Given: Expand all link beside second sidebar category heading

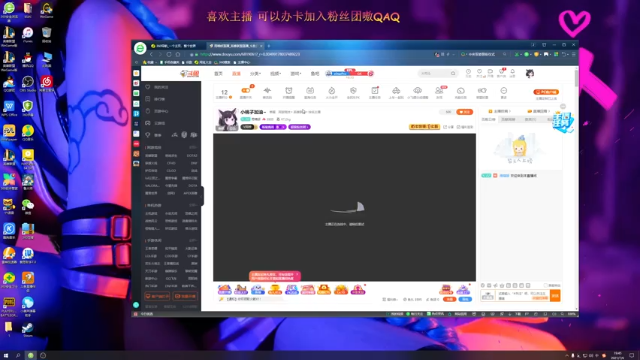Looking at the screenshot, I should (193, 205).
